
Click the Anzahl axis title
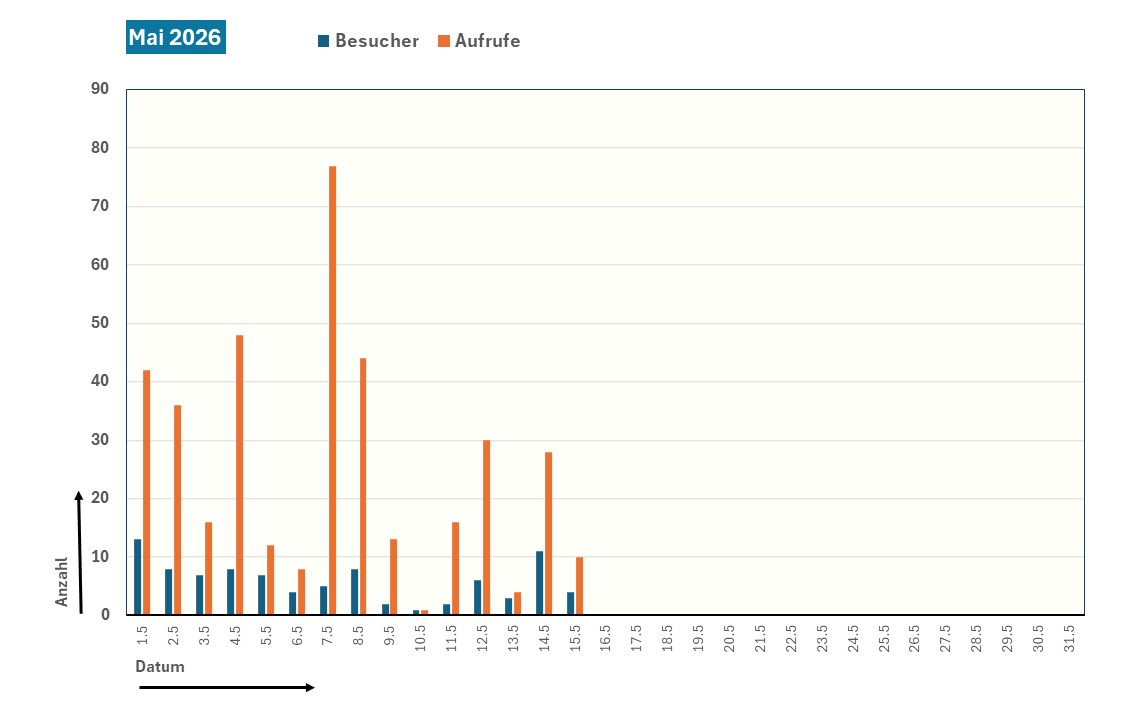(x=62, y=582)
